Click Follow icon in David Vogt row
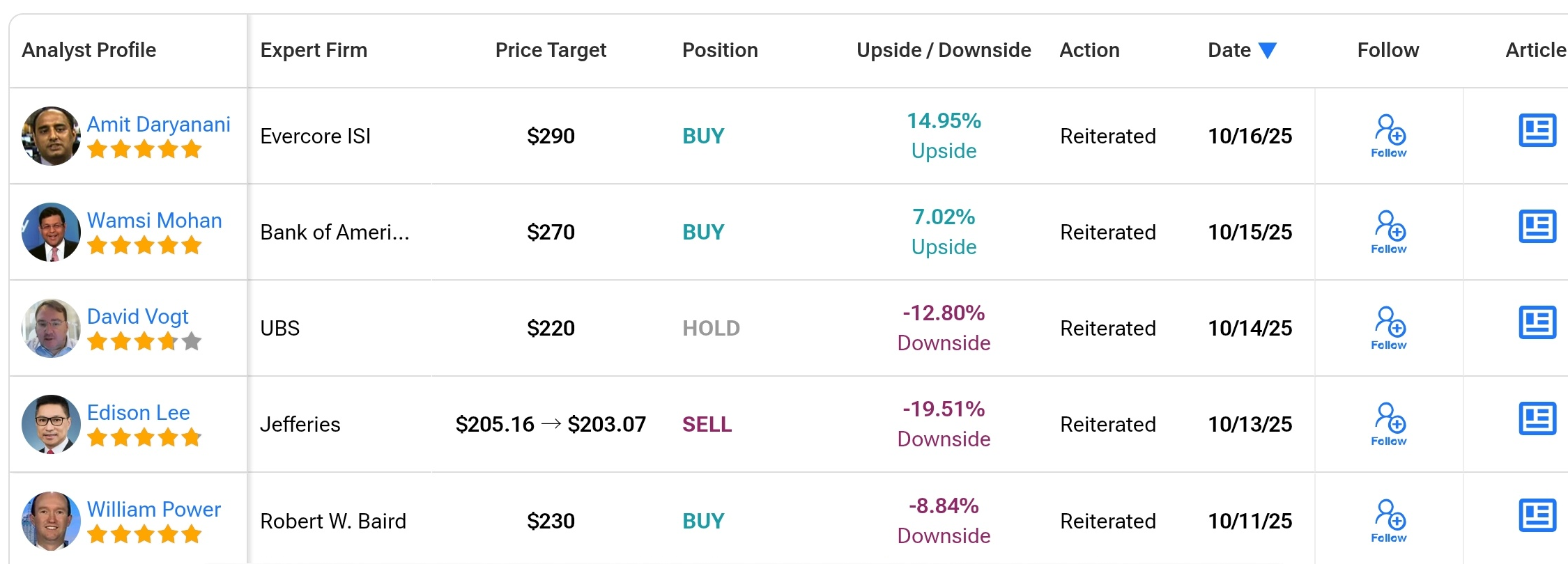Image resolution: width=1568 pixels, height=564 pixels. click(x=1389, y=327)
